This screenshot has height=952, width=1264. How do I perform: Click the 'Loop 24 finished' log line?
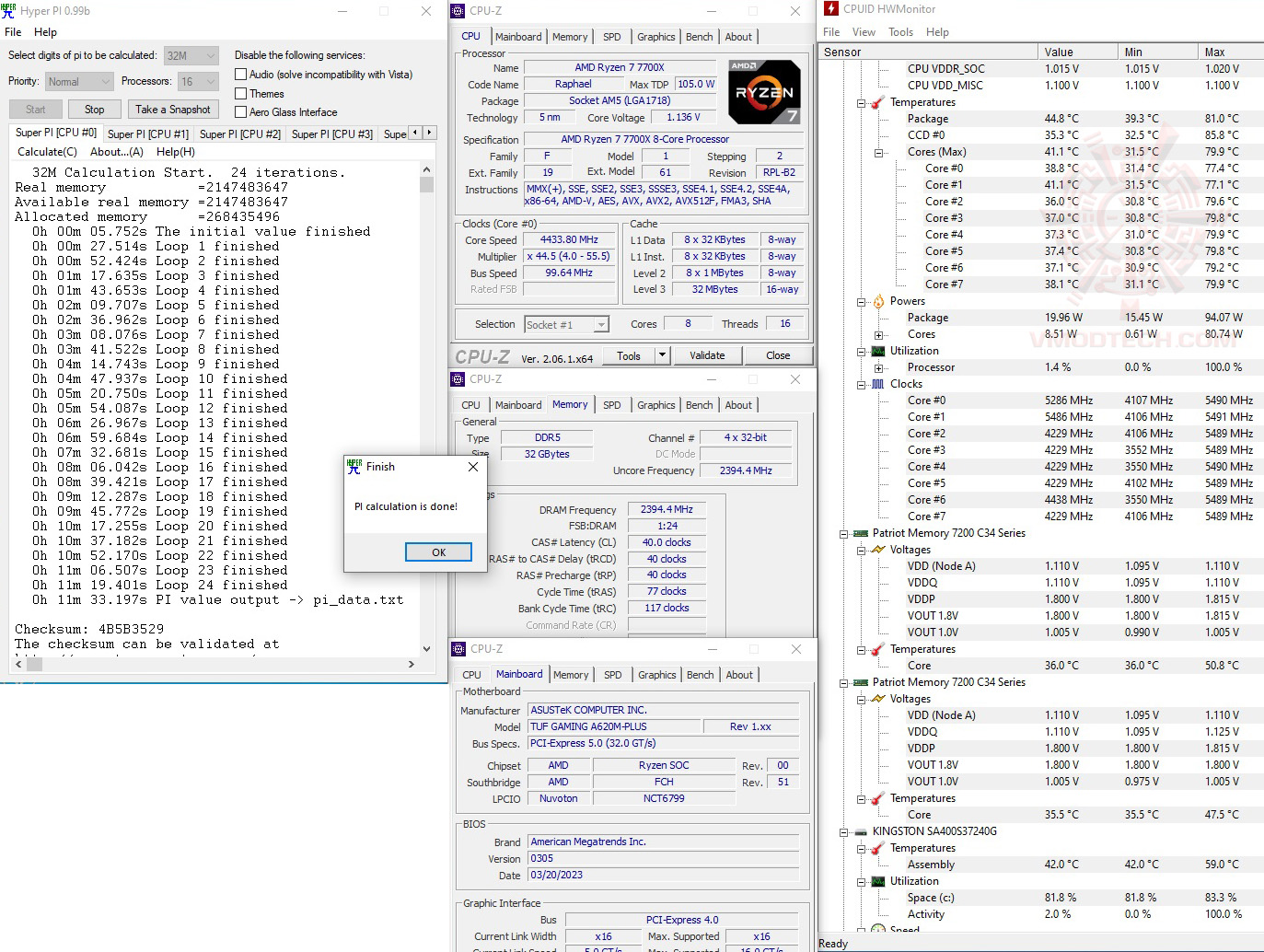(160, 586)
